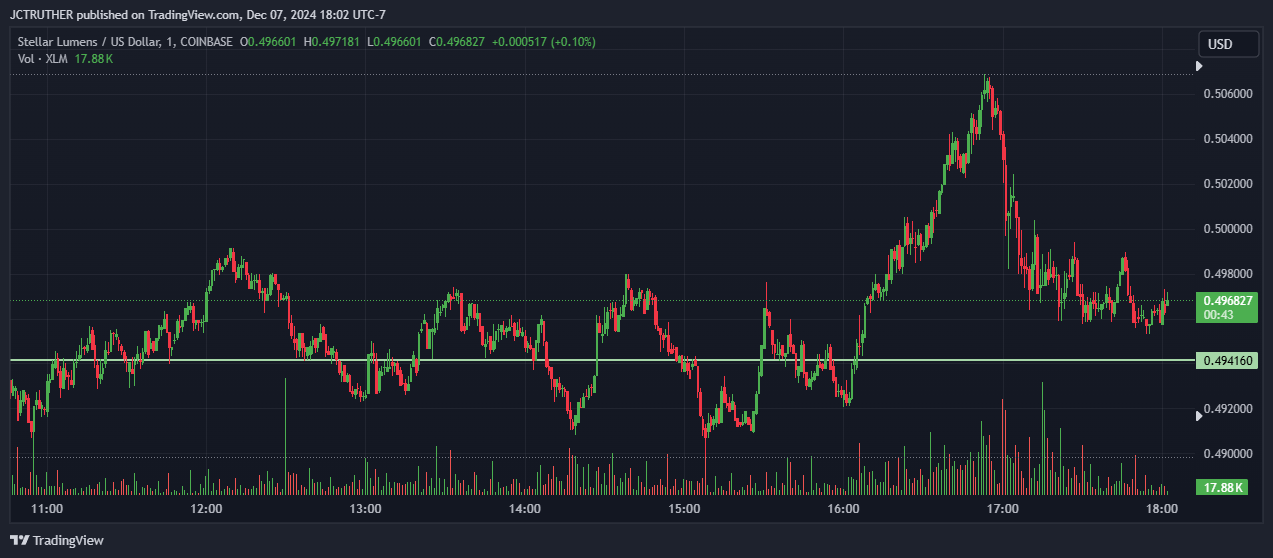This screenshot has width=1273, height=558.
Task: Click the 15:00 time axis label
Action: tap(684, 509)
